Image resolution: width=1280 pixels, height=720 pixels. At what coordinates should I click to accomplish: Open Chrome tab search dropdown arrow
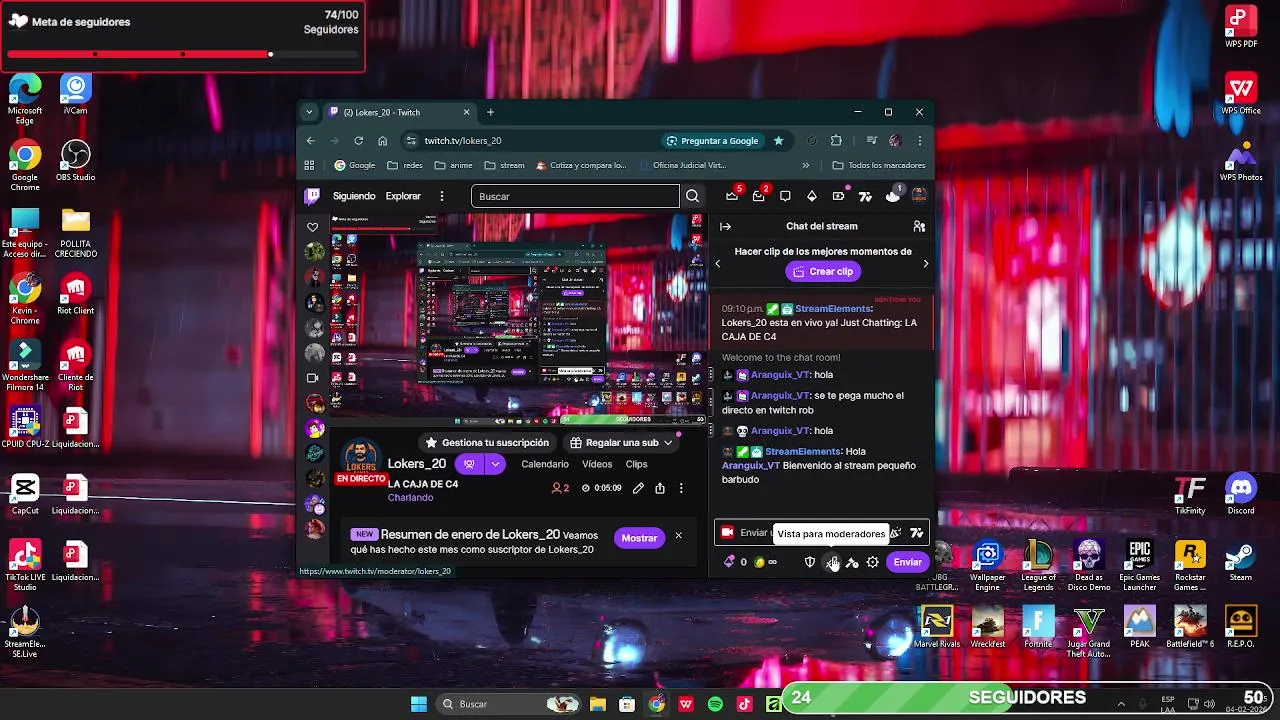(x=310, y=112)
